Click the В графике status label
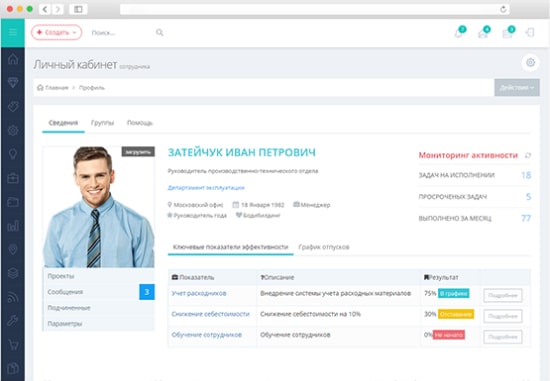This screenshot has height=381, width=550. click(454, 293)
